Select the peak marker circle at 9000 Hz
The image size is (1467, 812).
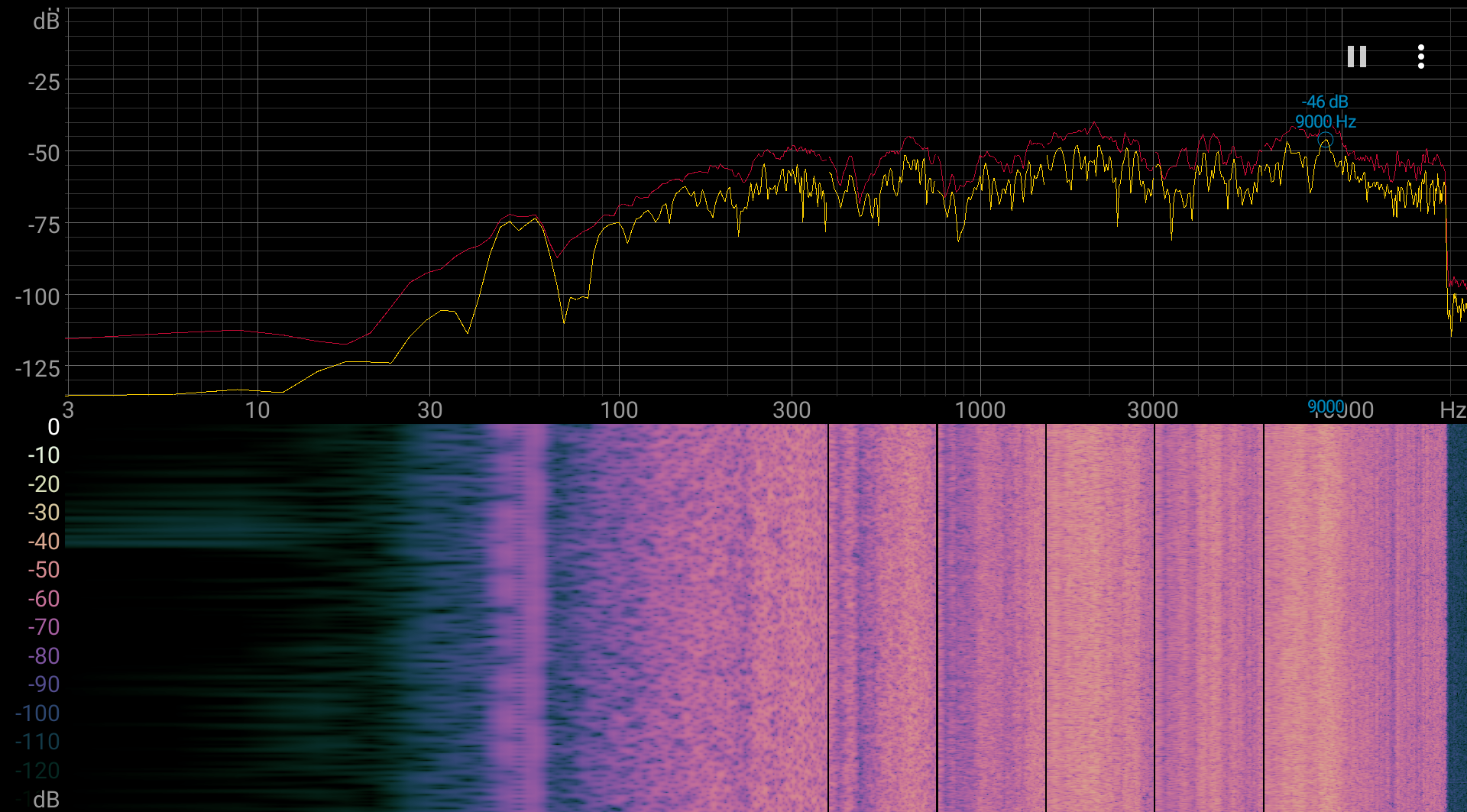pyautogui.click(x=1326, y=140)
